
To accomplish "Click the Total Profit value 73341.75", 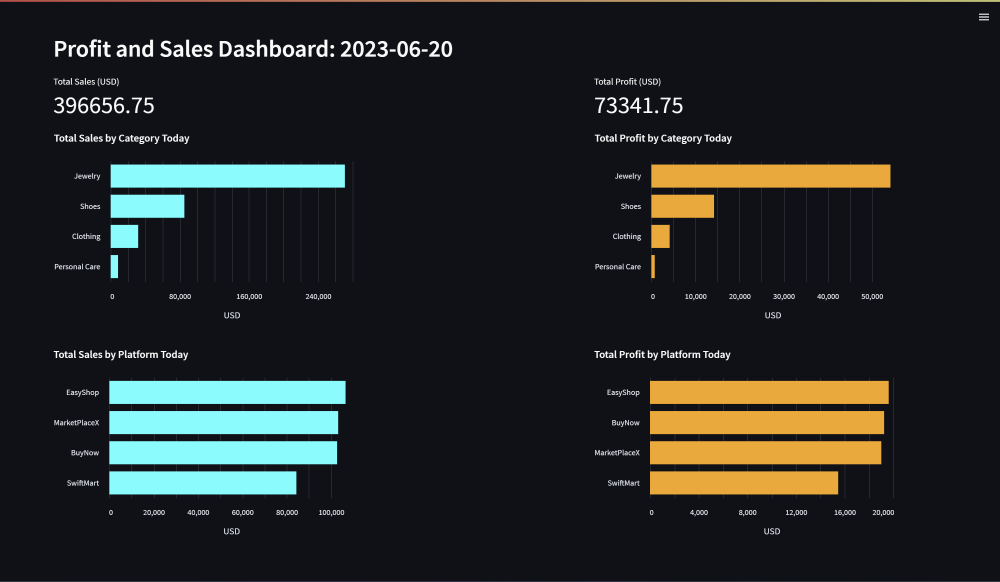I will [638, 106].
